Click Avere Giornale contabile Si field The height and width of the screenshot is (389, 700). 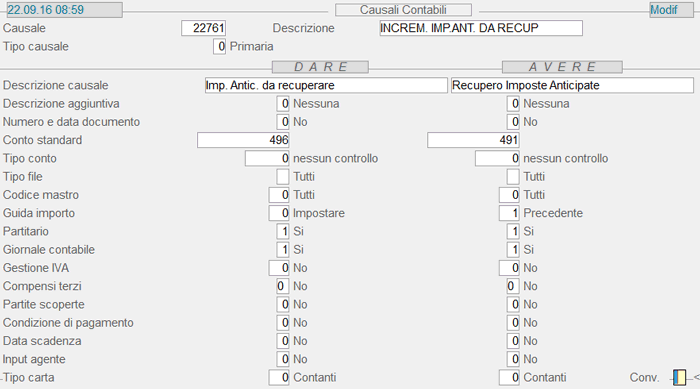tap(513, 250)
